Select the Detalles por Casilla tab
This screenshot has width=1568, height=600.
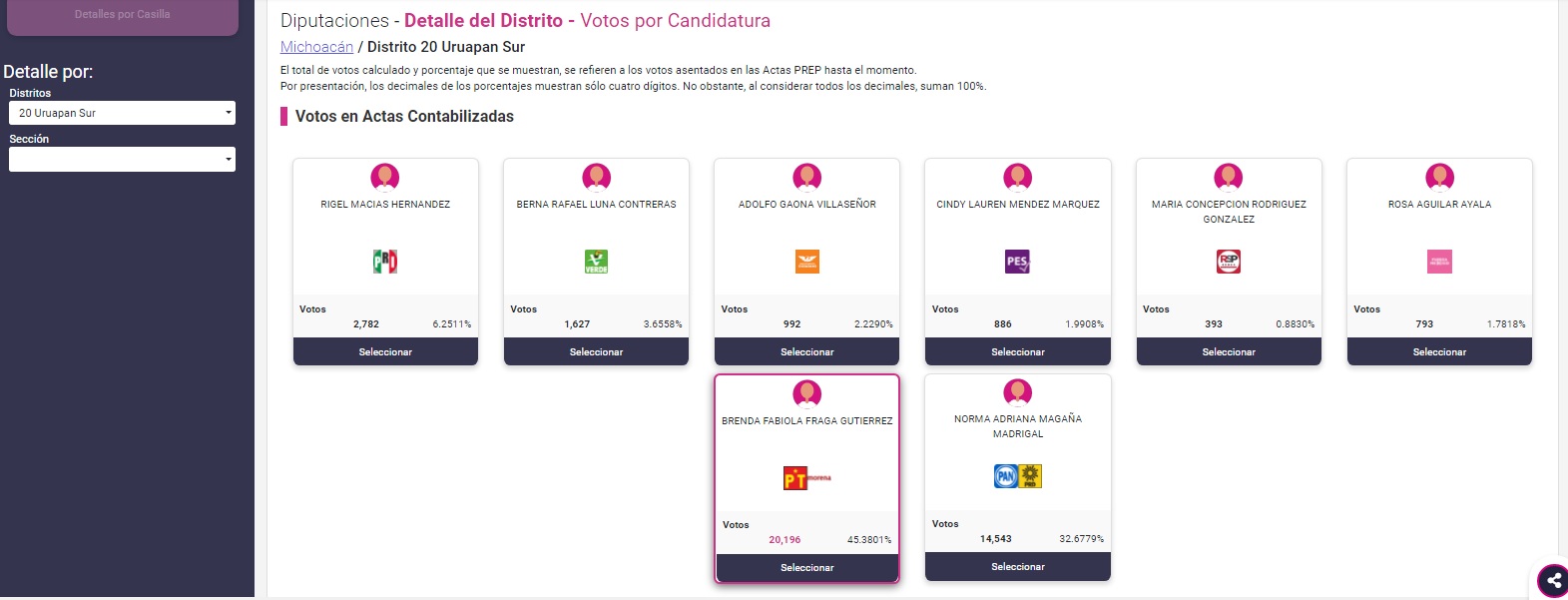pyautogui.click(x=122, y=15)
